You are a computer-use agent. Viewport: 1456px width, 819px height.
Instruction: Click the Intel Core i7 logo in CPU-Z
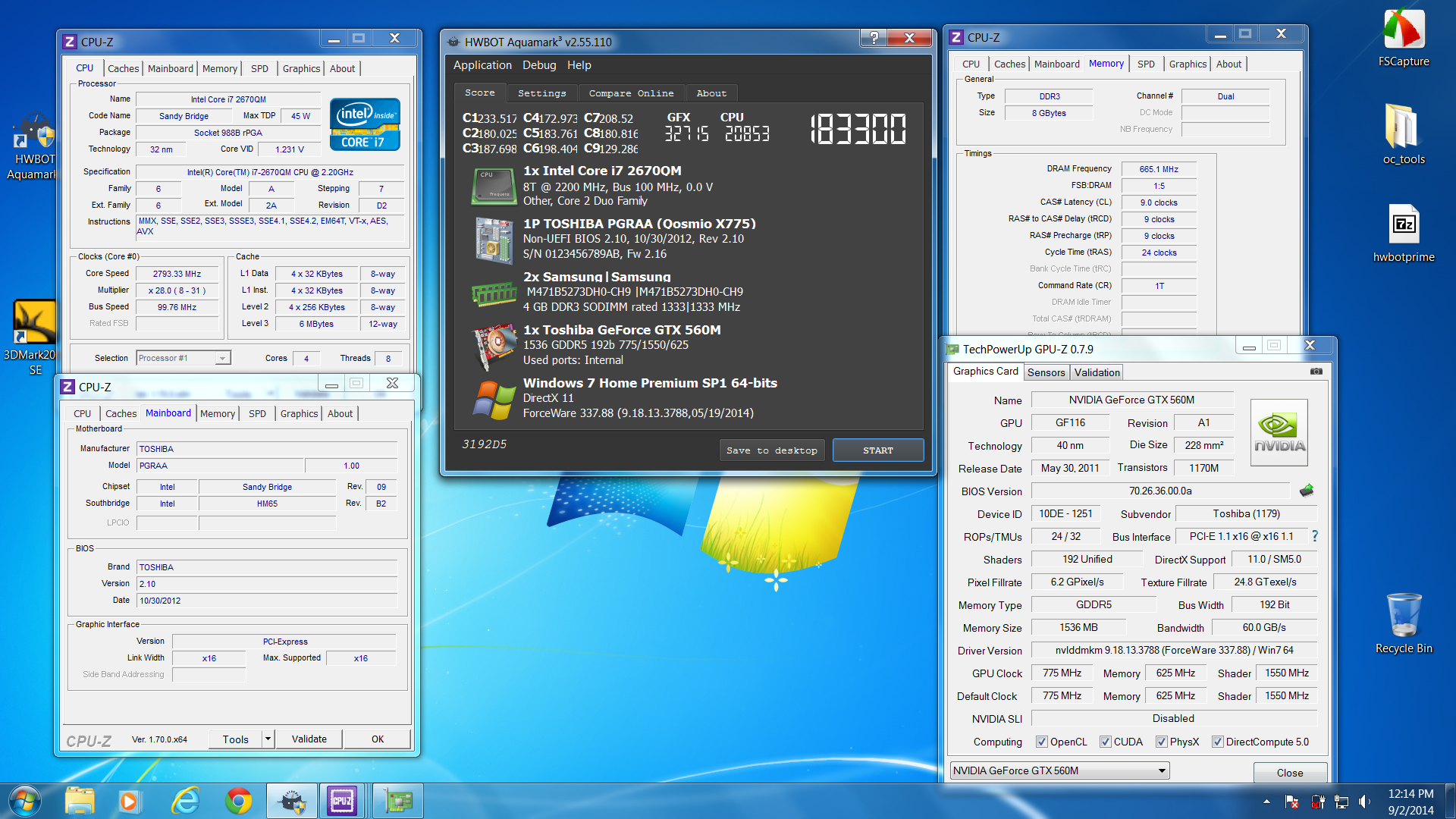[365, 125]
